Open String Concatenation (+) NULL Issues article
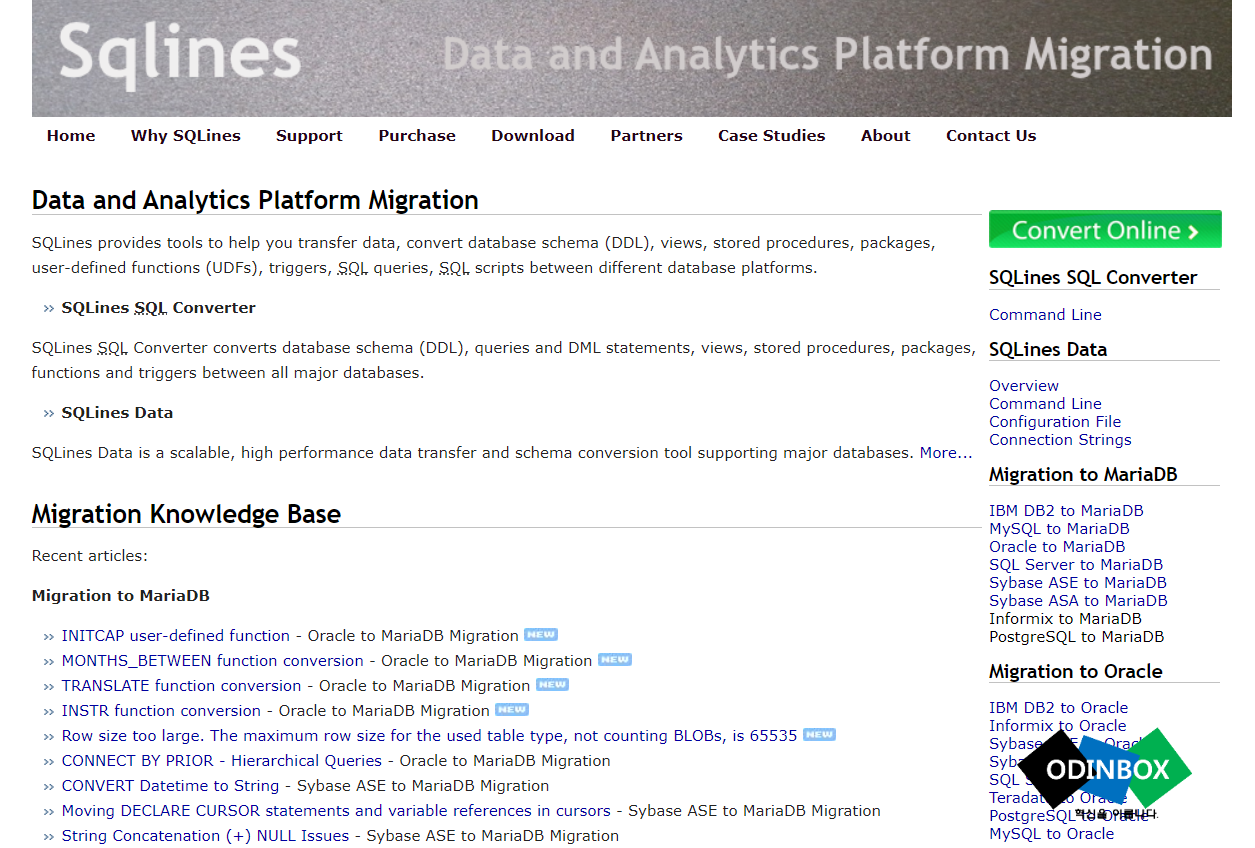The image size is (1255, 848). [205, 836]
